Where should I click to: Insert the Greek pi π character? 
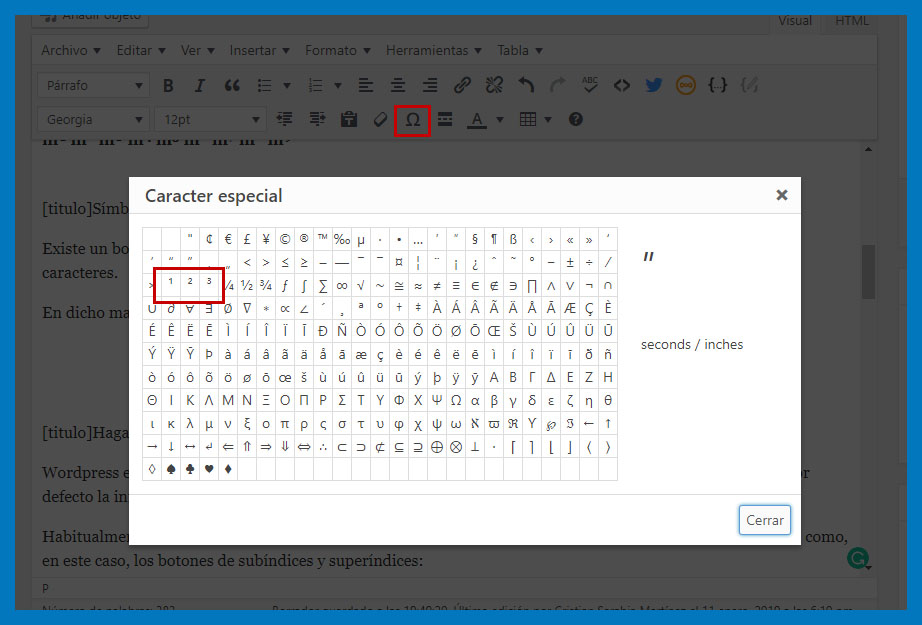(285, 424)
